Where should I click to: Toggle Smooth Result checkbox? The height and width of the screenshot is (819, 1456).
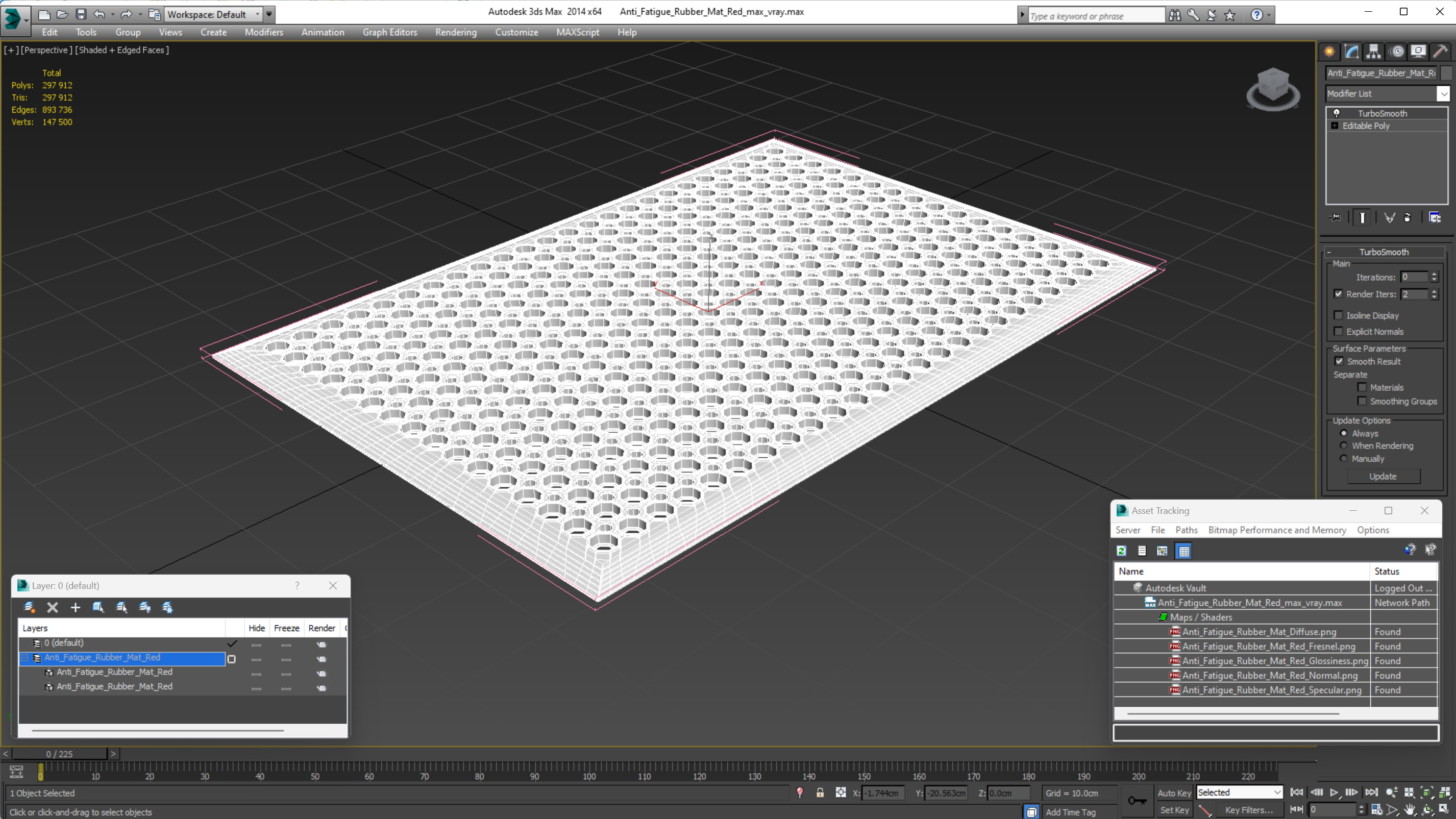pos(1339,361)
